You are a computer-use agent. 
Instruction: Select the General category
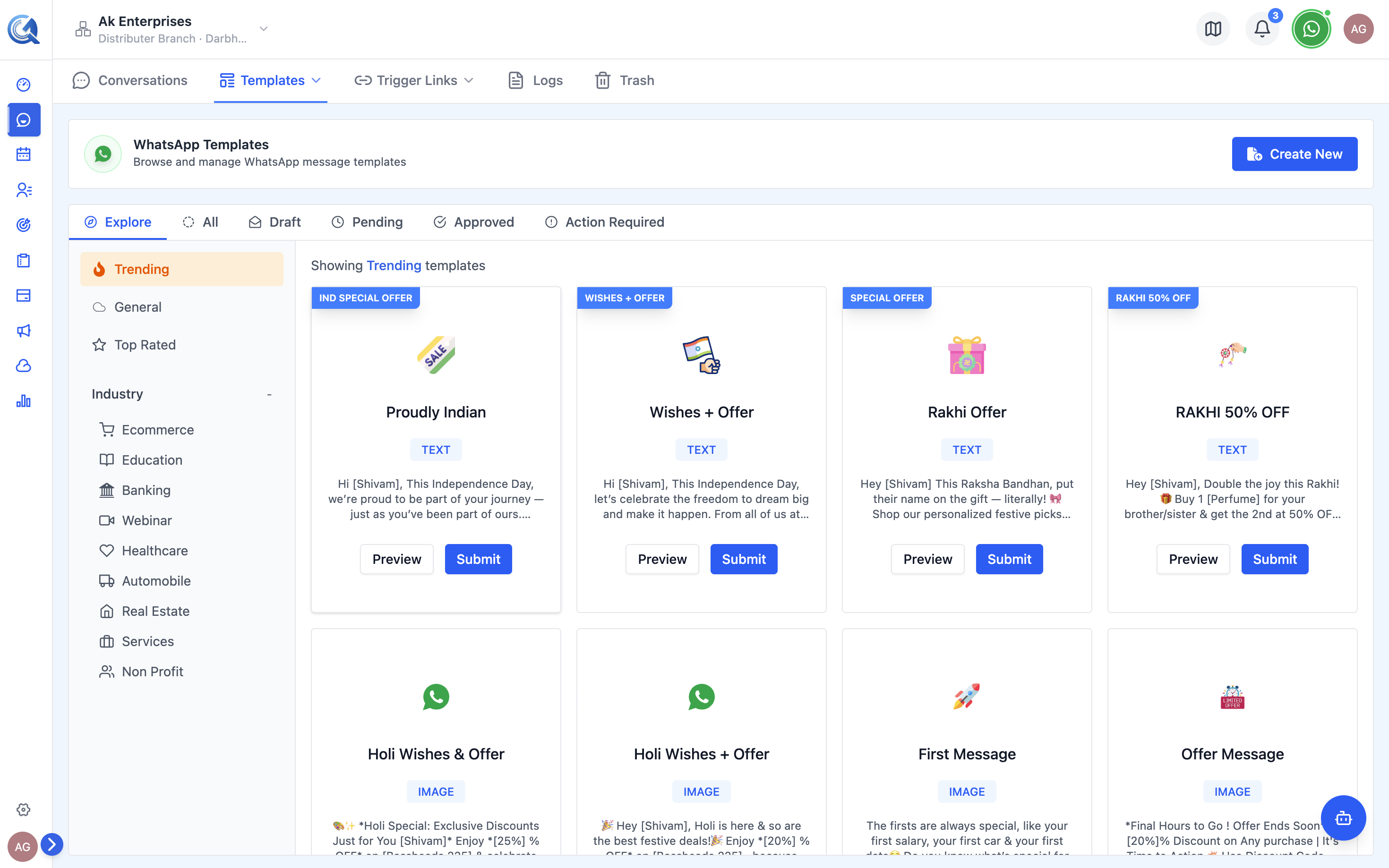coord(181,307)
